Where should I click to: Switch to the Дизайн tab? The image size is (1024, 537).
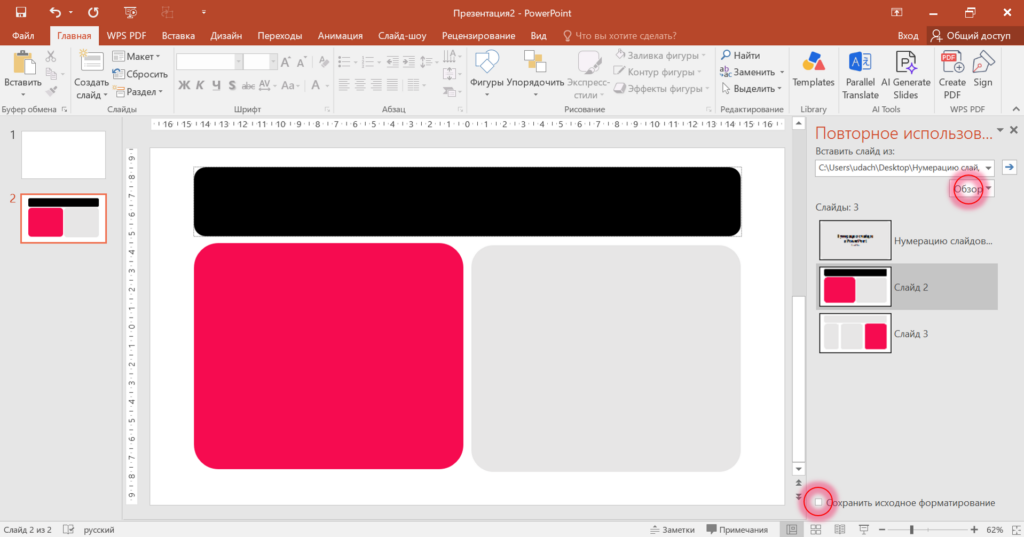click(x=226, y=36)
